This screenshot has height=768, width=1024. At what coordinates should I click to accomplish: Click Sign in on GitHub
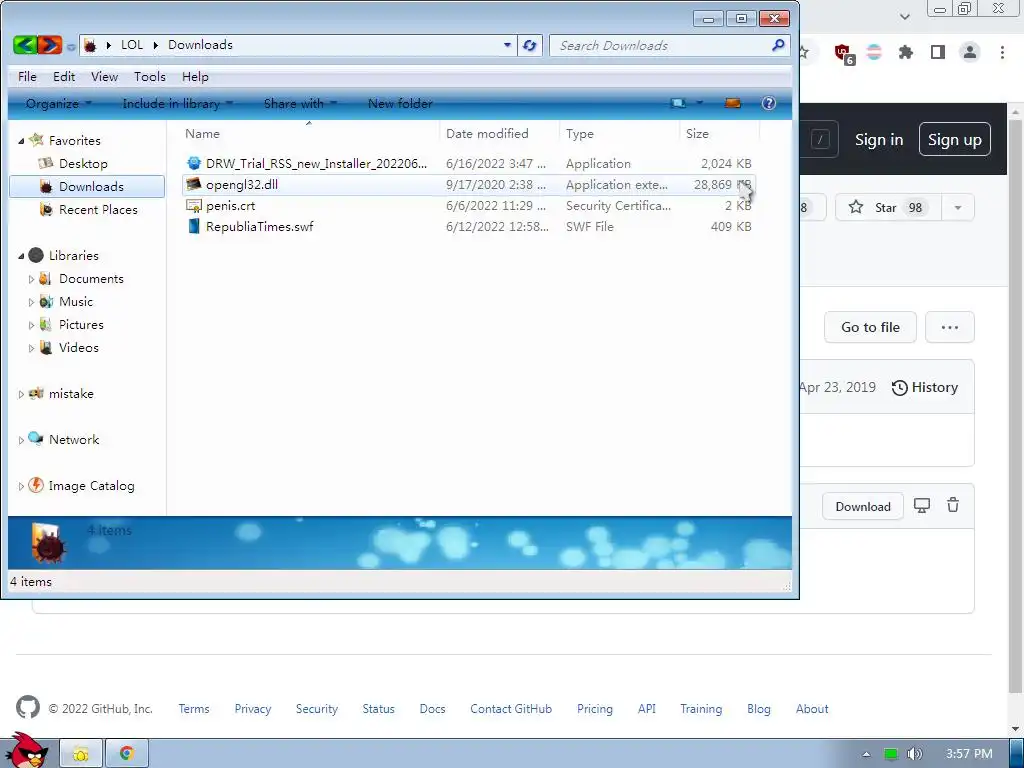pos(879,140)
